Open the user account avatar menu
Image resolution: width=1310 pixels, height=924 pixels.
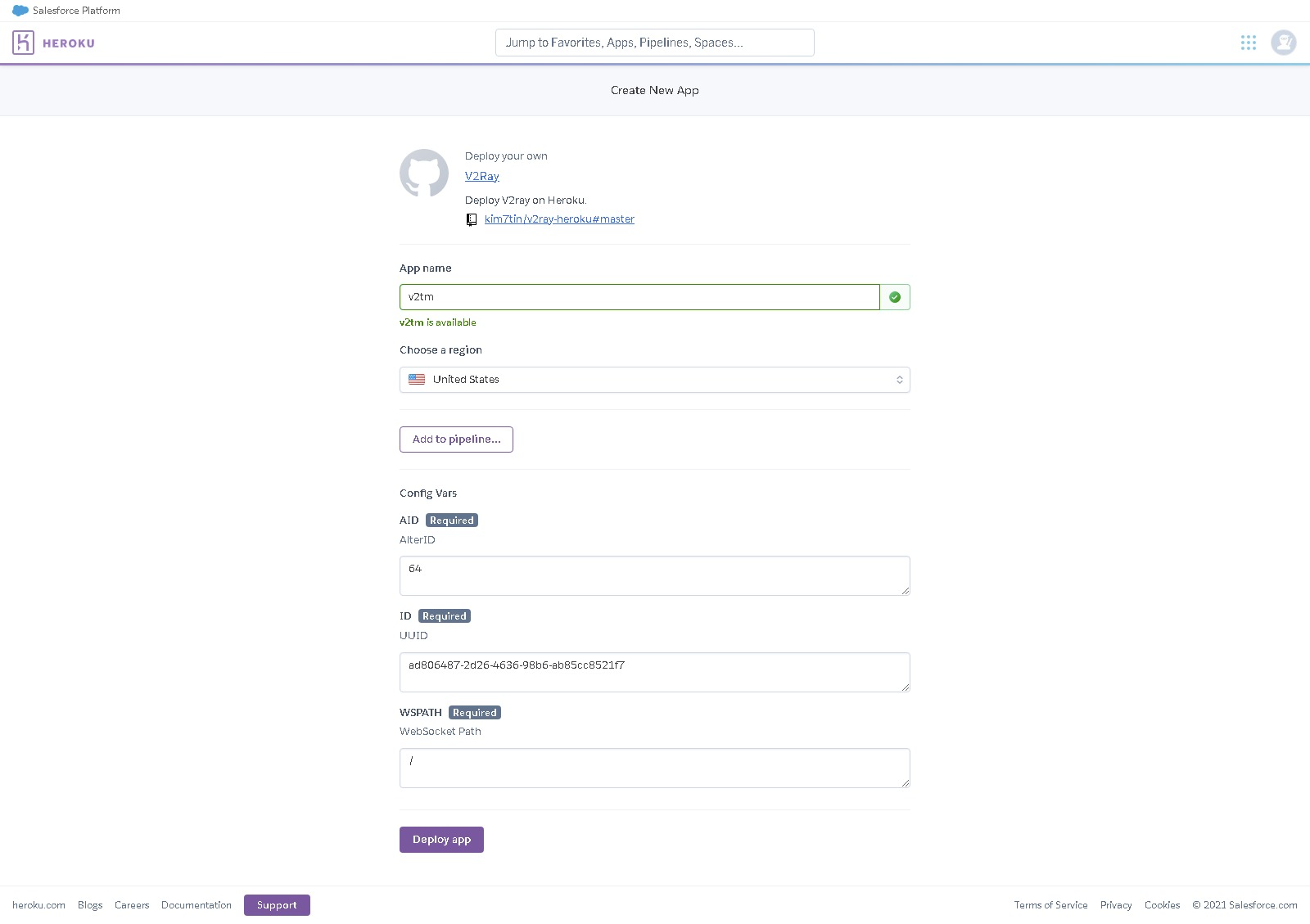[1283, 43]
